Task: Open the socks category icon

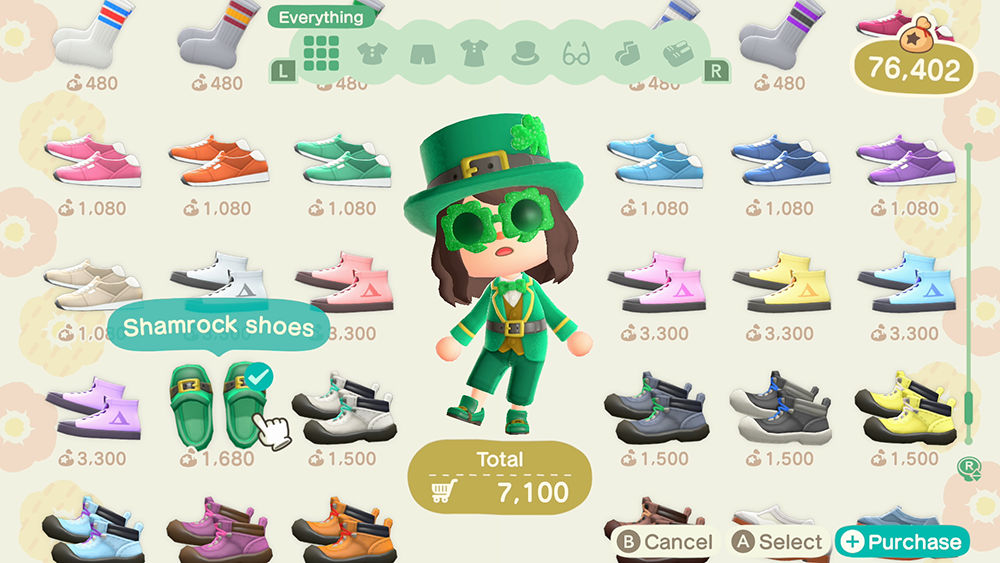Action: [x=627, y=54]
